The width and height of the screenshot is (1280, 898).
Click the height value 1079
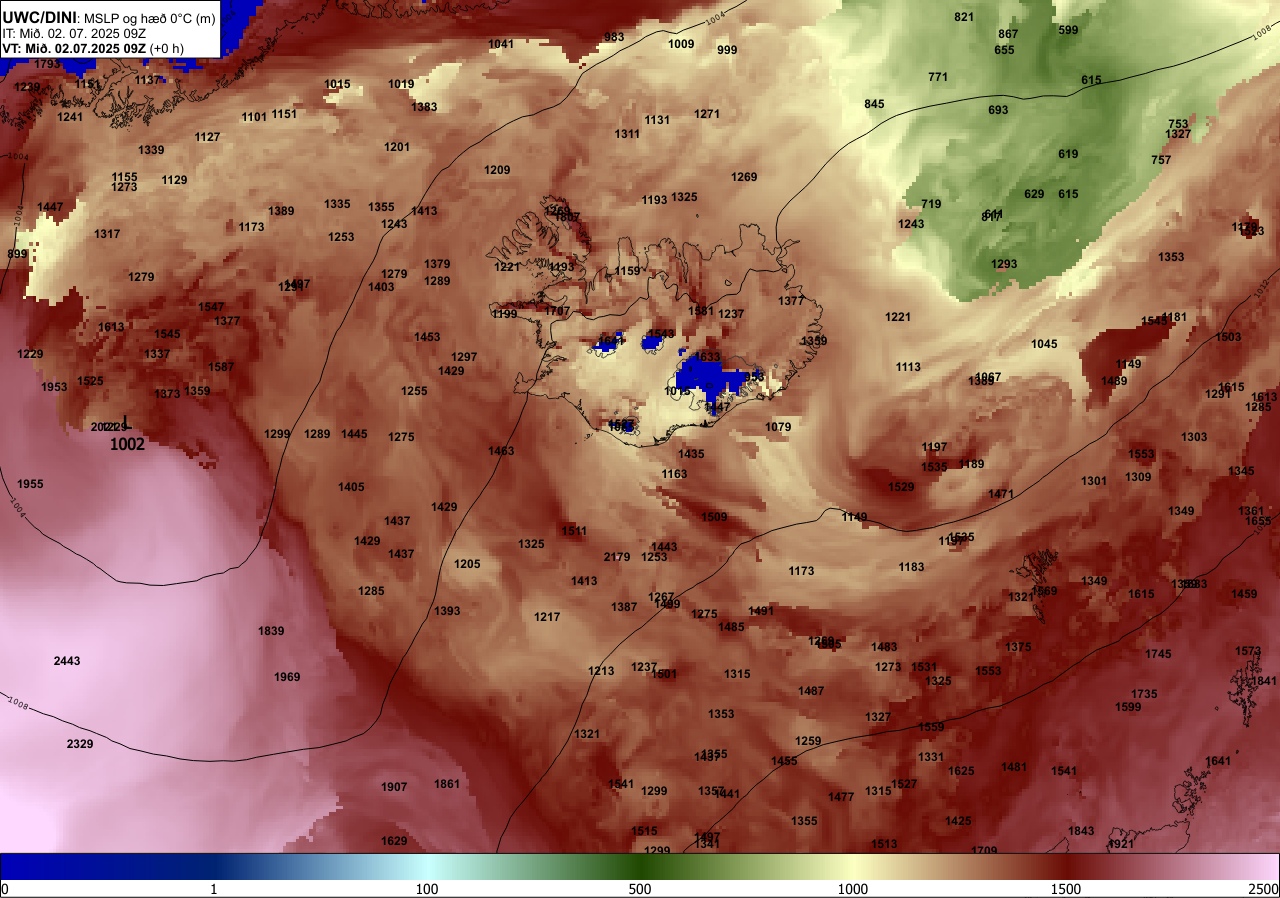pos(778,427)
